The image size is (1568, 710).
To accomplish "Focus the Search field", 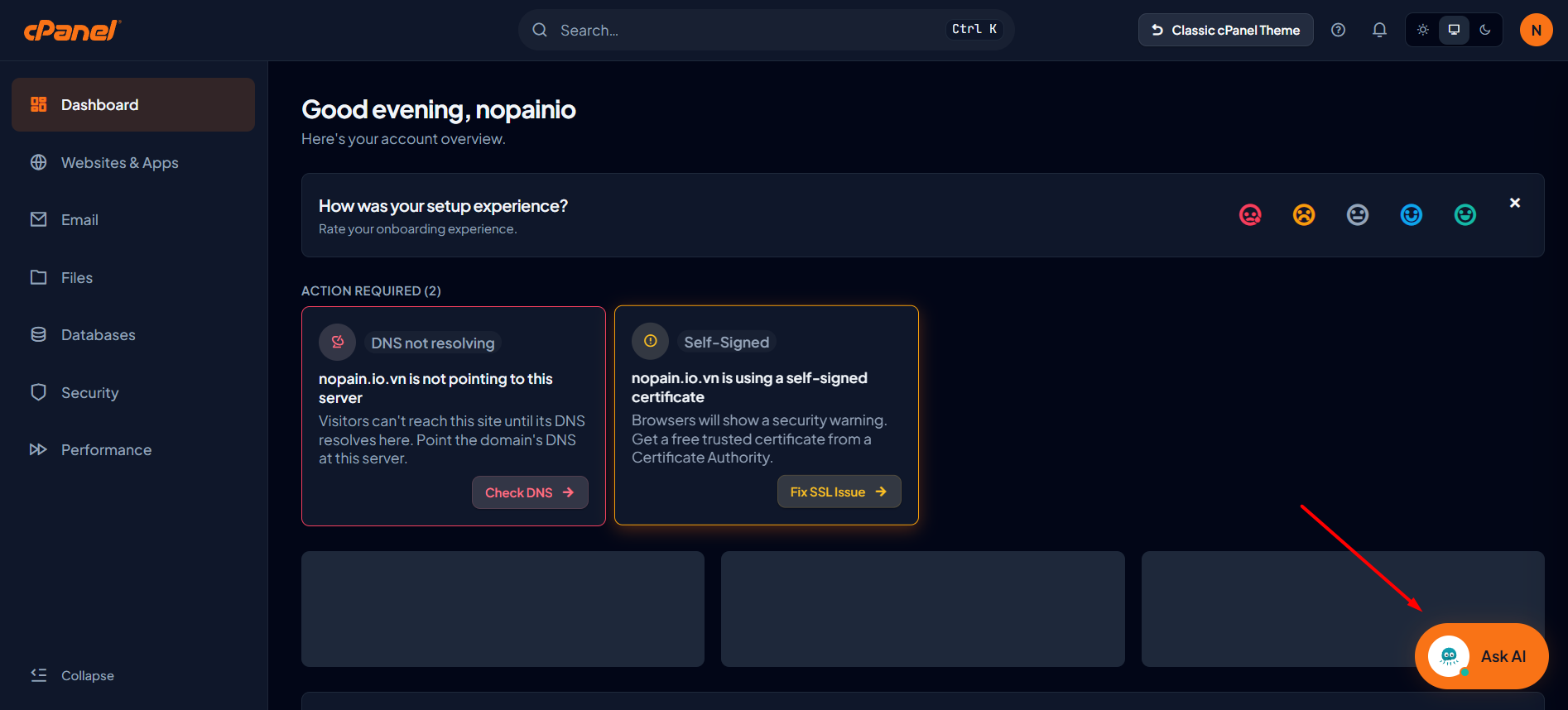I will click(766, 30).
